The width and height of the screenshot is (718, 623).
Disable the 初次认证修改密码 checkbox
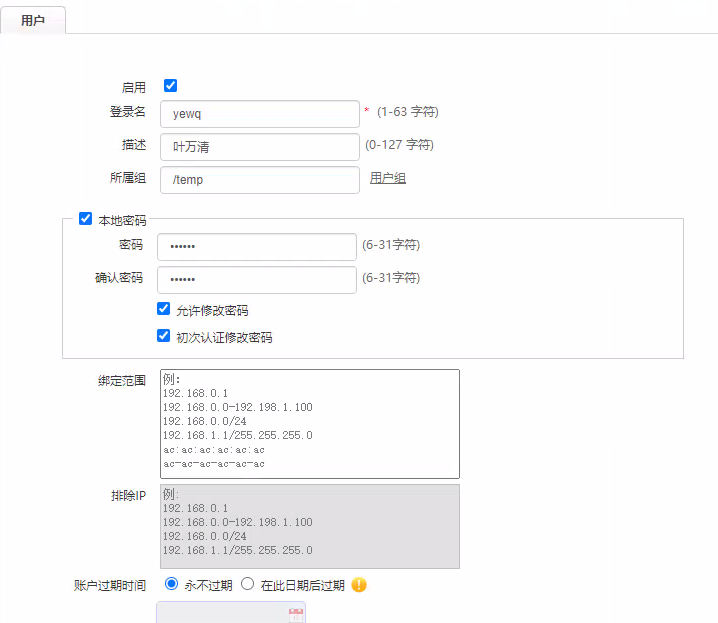click(x=164, y=336)
